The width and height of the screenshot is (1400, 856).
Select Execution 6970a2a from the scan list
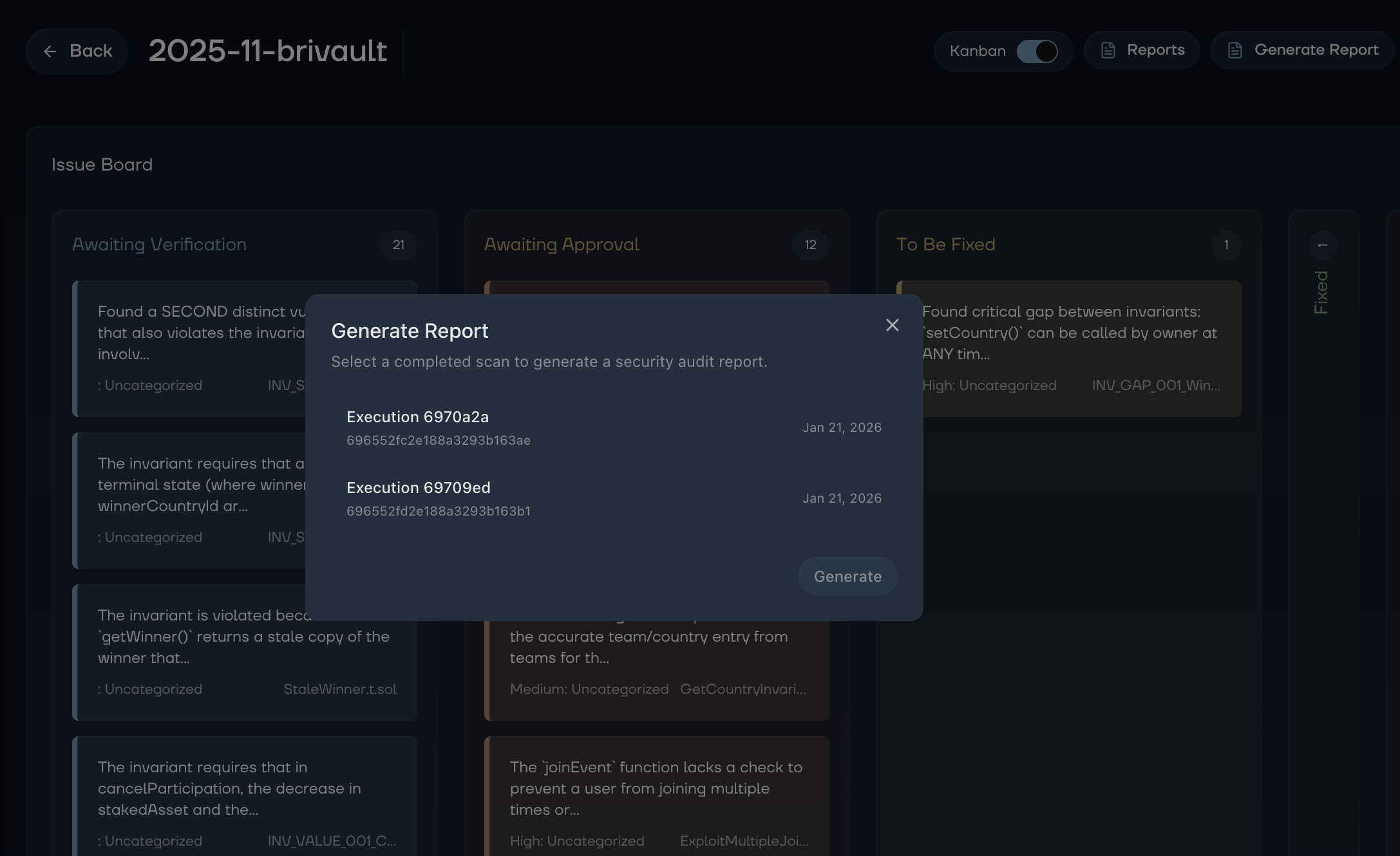click(613, 427)
